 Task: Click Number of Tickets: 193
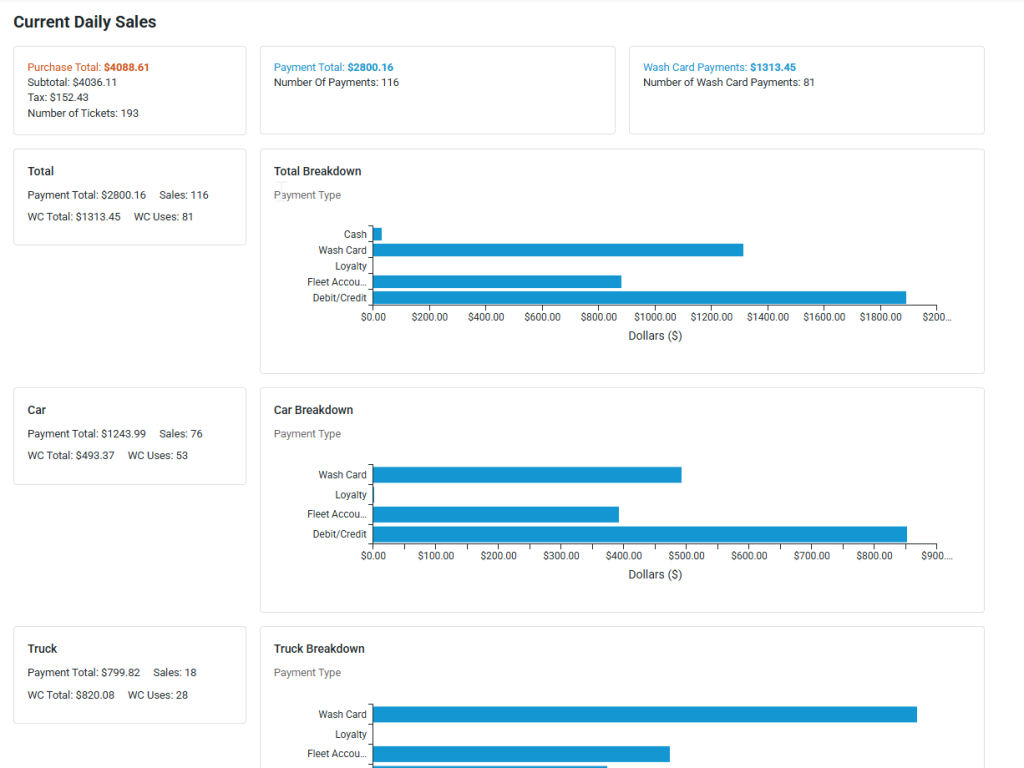[x=83, y=113]
